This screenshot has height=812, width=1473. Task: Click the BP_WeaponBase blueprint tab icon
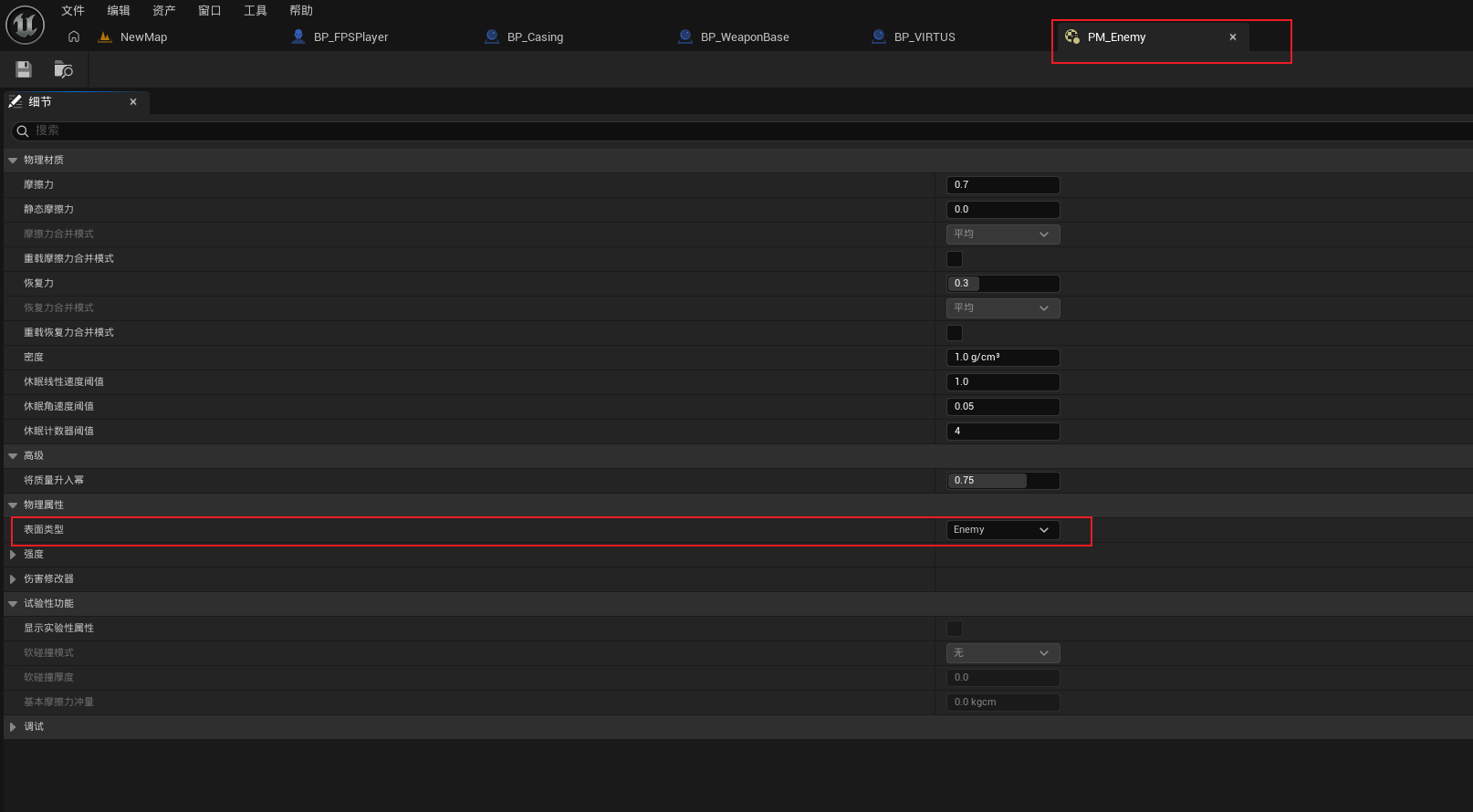pyautogui.click(x=685, y=36)
